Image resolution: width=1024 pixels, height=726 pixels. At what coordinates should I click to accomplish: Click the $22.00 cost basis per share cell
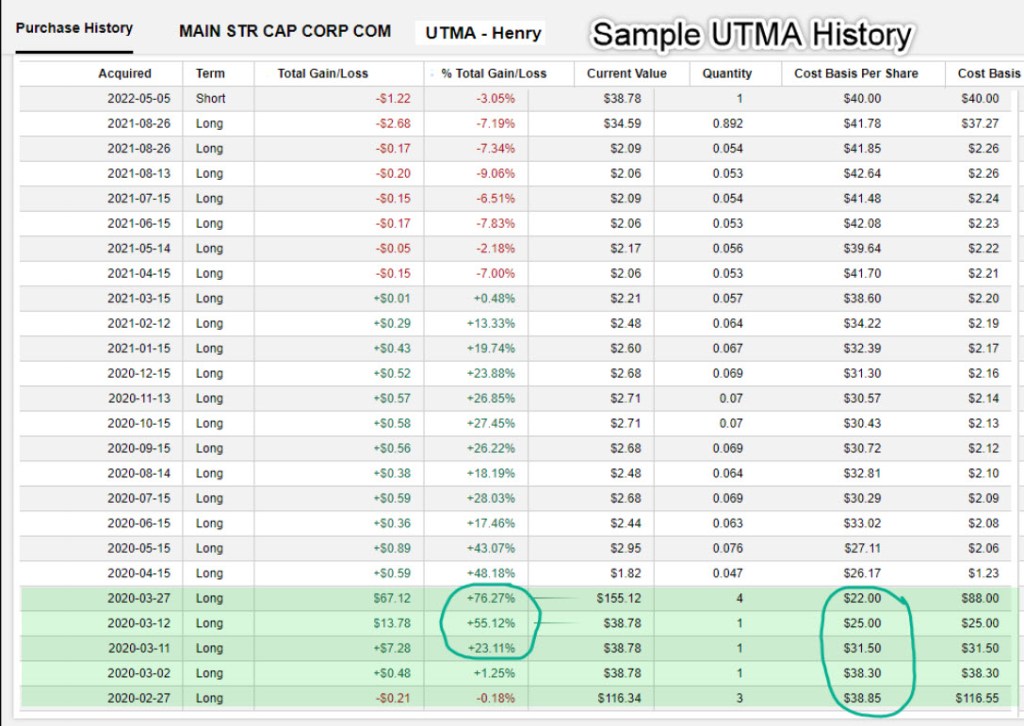(x=861, y=598)
